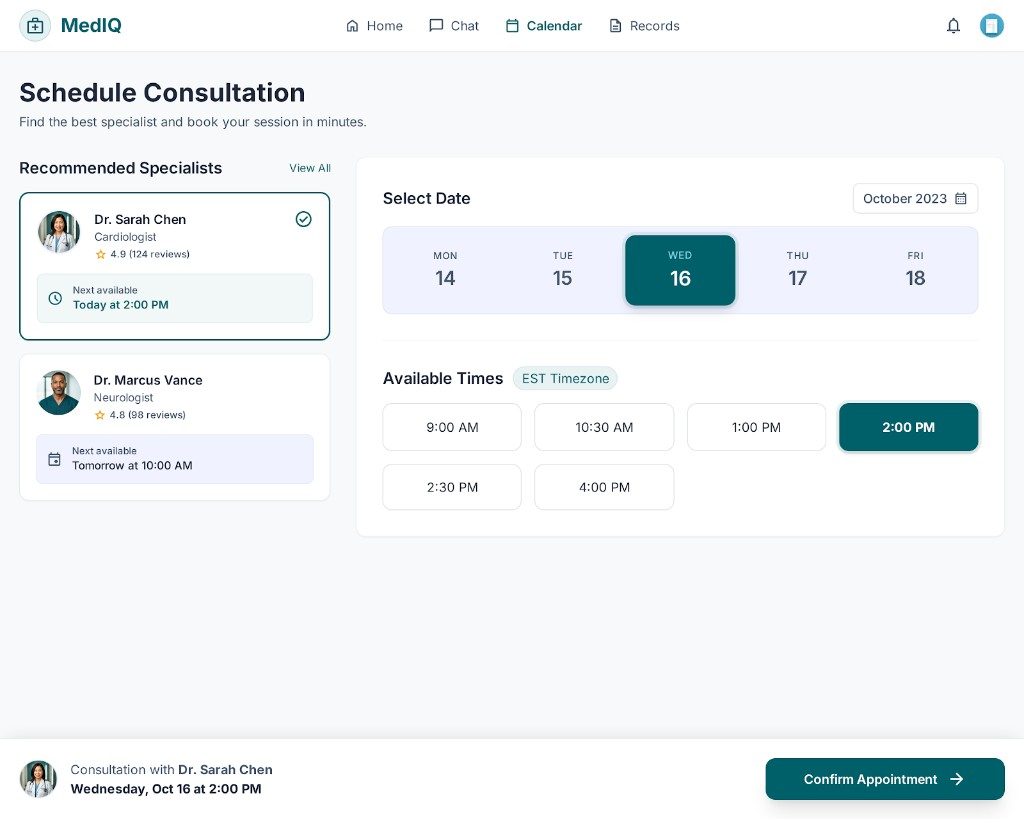Click the star rating icon for Dr. Marcus Vance
1024x819 pixels.
tap(100, 415)
